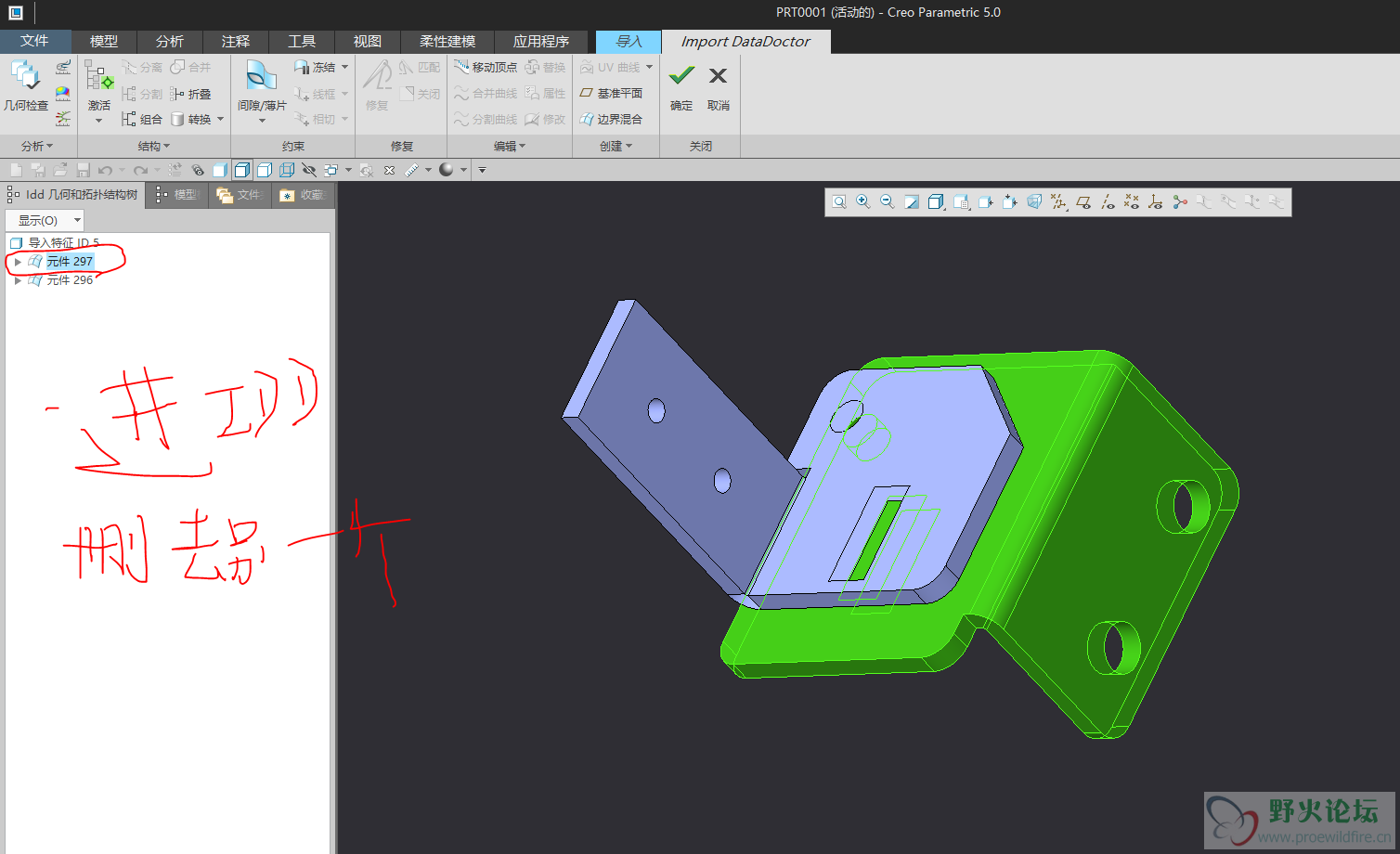Click the refit zoom icon in graphics toolbar
1400x854 pixels.
[839, 201]
